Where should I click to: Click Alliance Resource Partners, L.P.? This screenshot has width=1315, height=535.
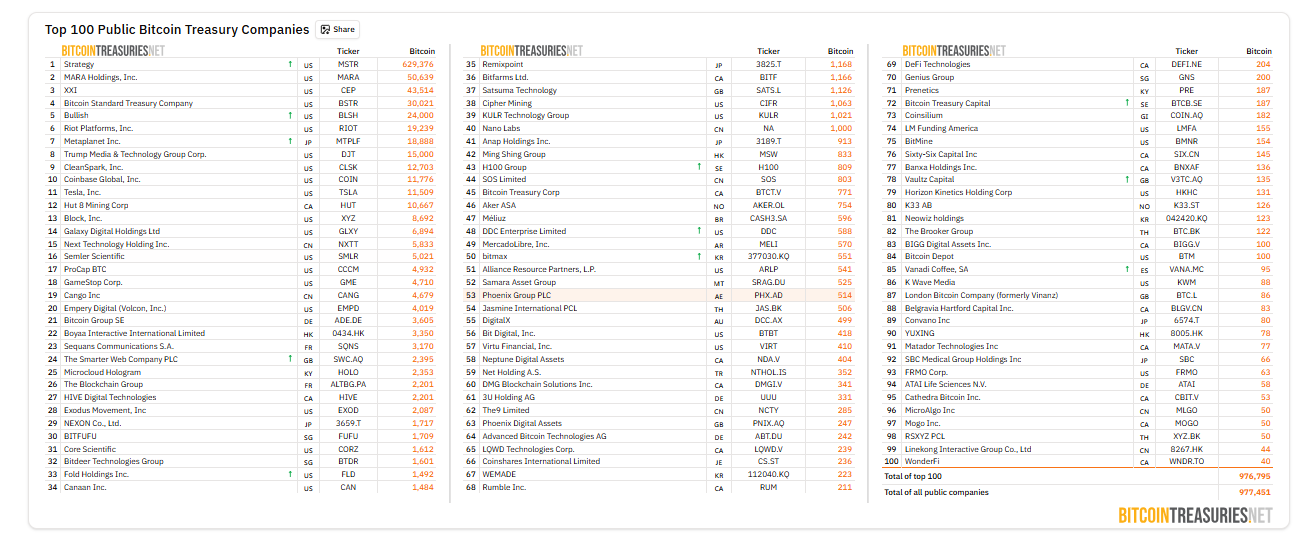coord(539,269)
